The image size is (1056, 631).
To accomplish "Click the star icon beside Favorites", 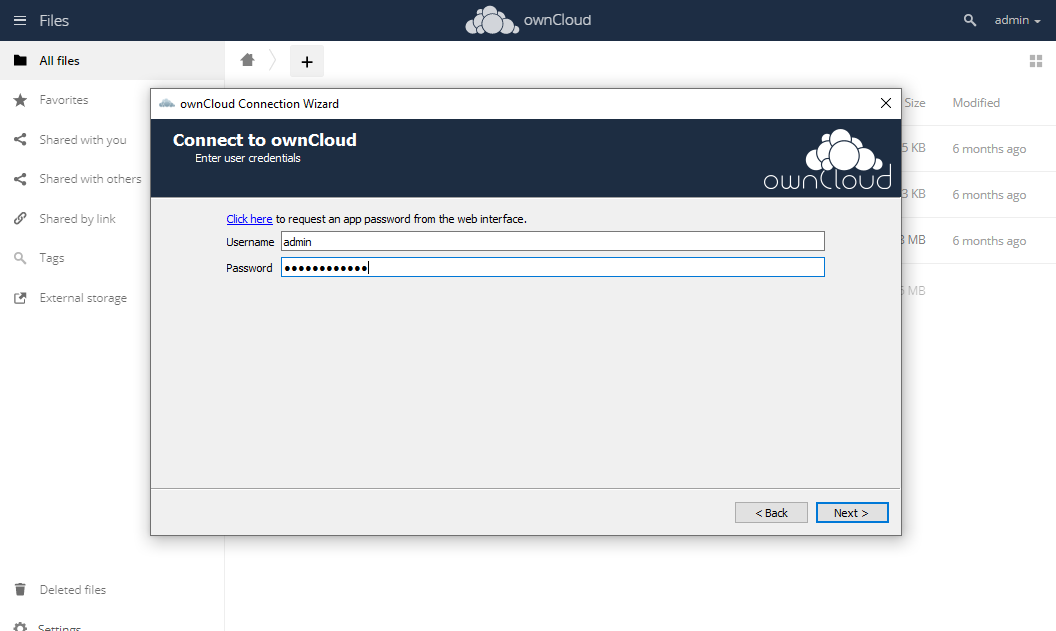I will 20,100.
